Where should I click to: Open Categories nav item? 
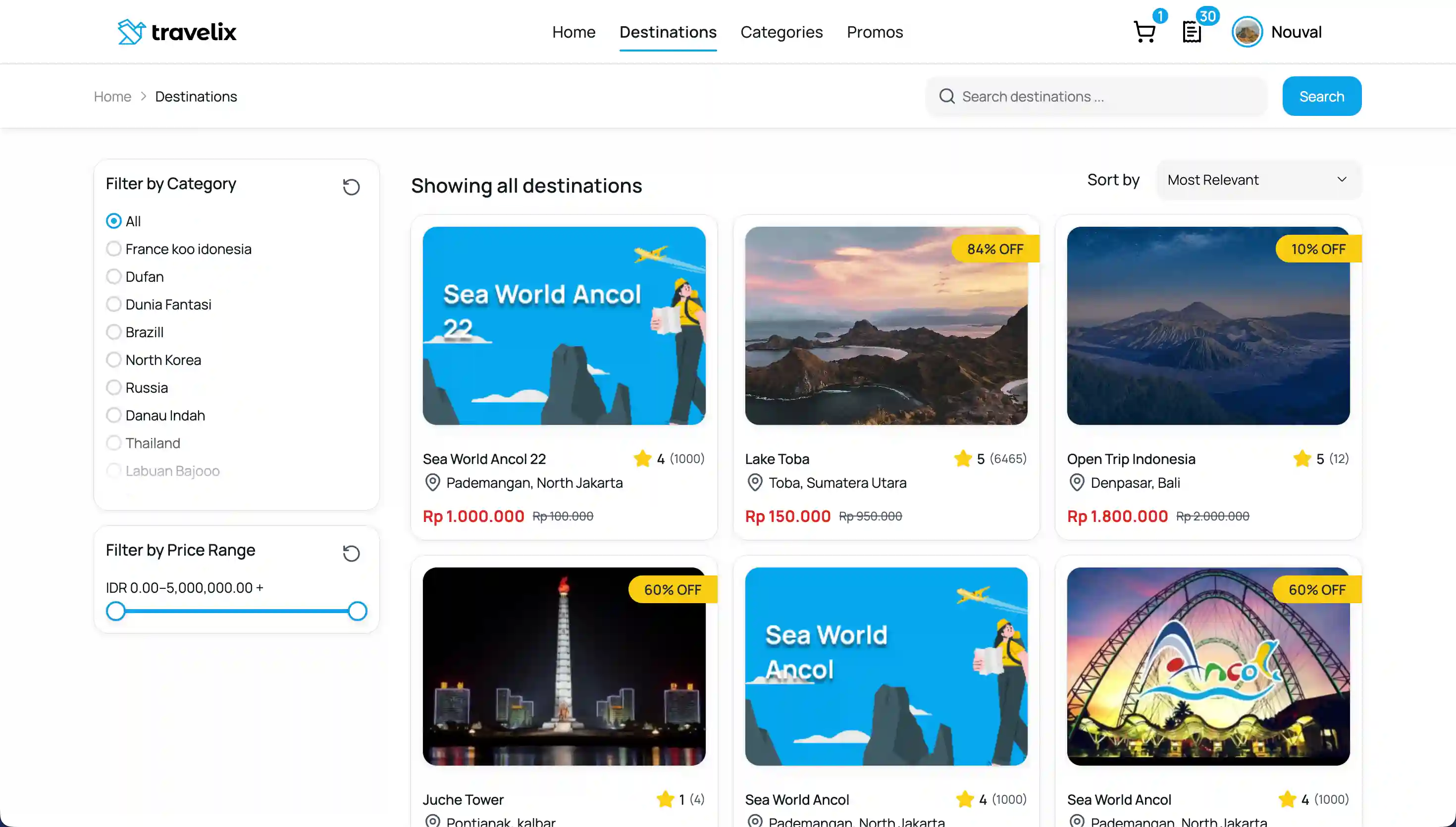[x=781, y=32]
